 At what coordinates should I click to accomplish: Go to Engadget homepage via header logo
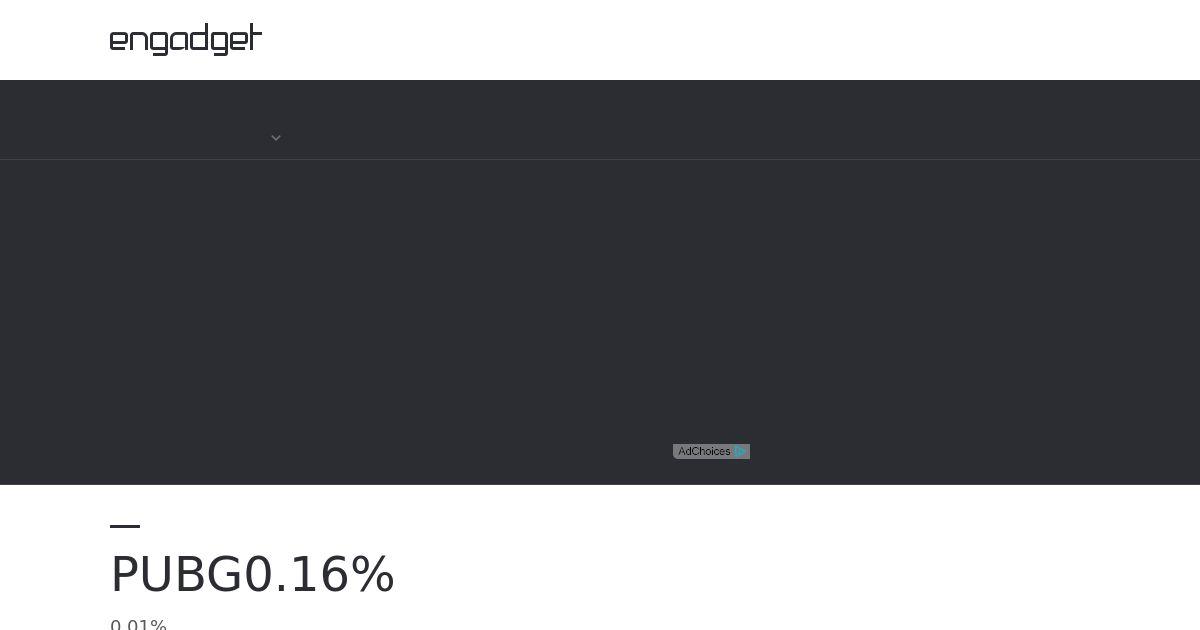(x=186, y=39)
